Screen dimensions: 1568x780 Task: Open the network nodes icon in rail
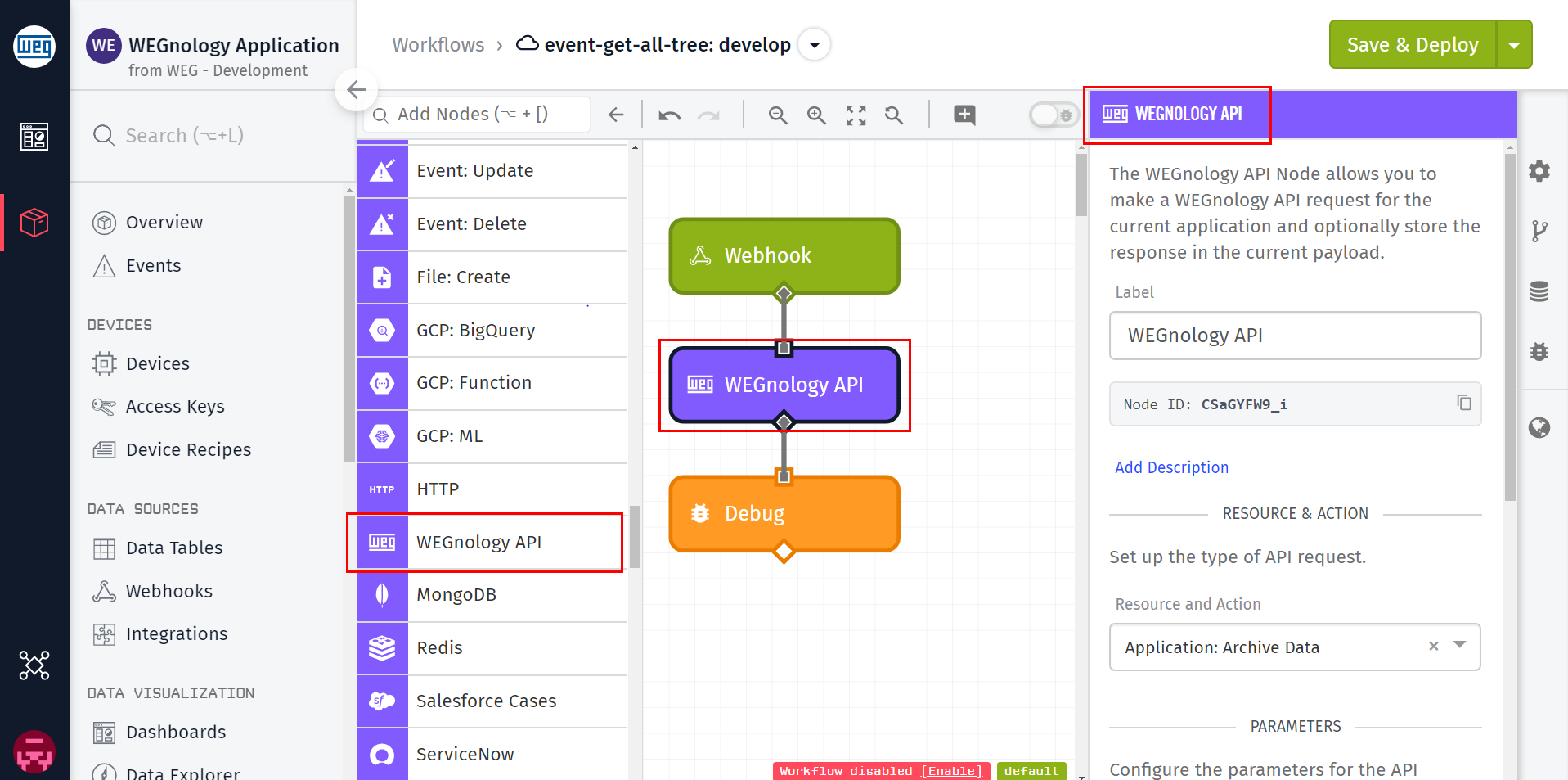coord(34,665)
